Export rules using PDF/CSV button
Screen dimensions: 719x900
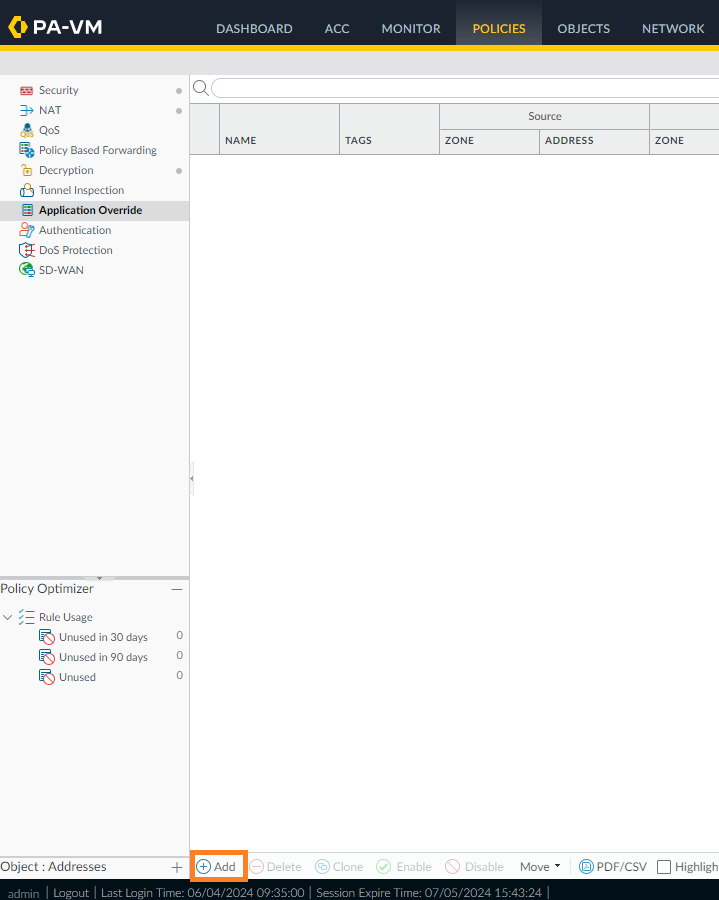pos(613,867)
